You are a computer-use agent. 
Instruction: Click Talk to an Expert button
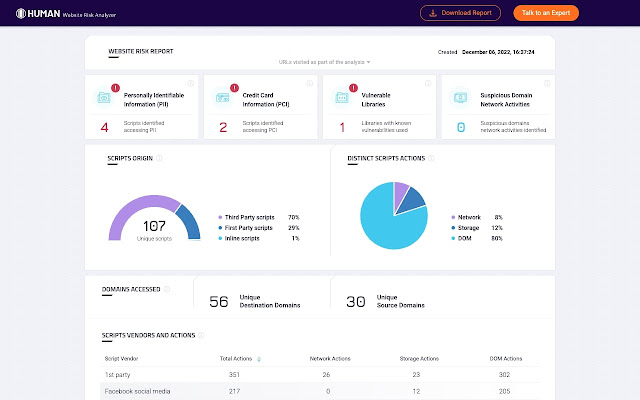(546, 13)
